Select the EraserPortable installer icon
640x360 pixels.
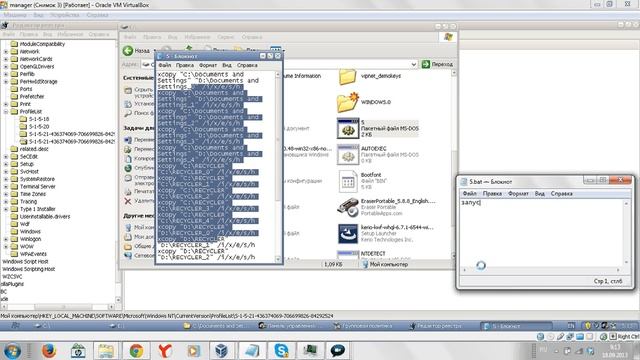coord(348,207)
